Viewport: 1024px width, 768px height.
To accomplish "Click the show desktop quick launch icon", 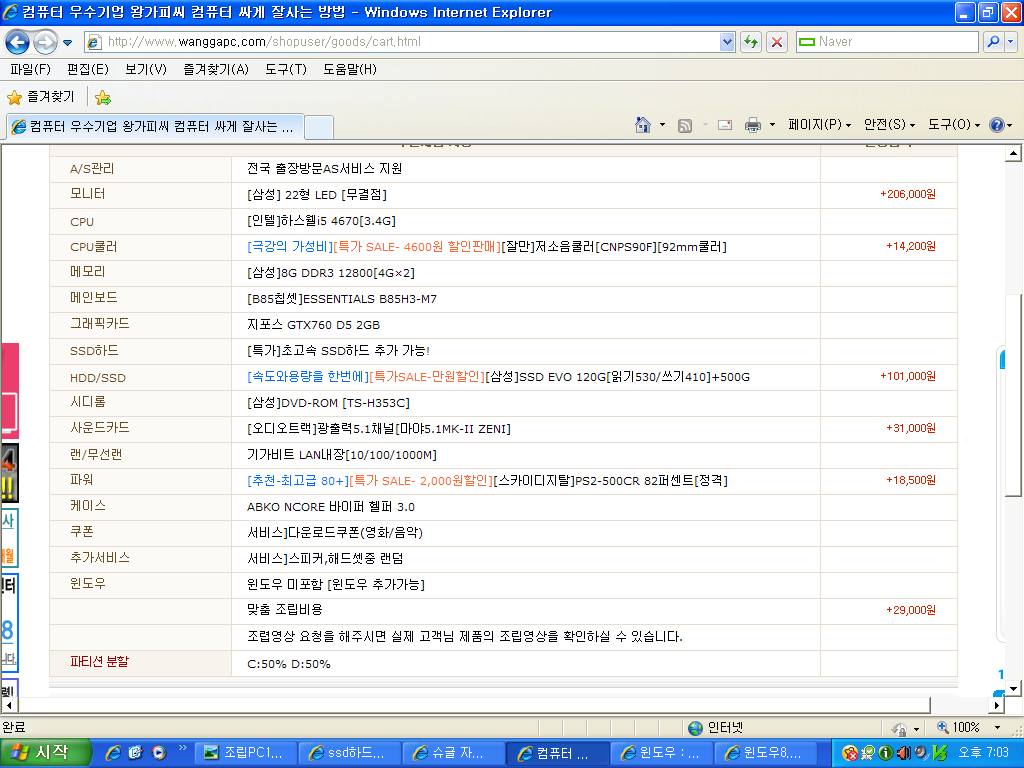I will tap(136, 753).
